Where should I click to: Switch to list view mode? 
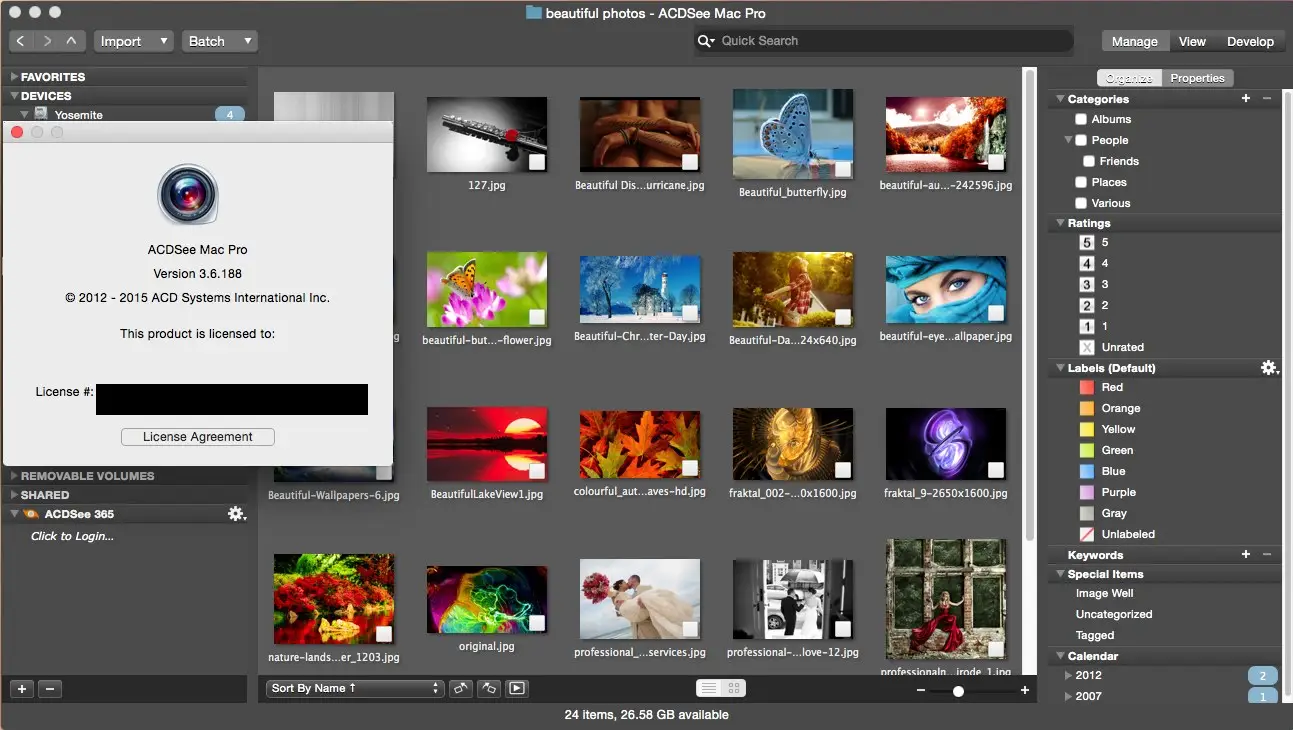click(x=708, y=688)
